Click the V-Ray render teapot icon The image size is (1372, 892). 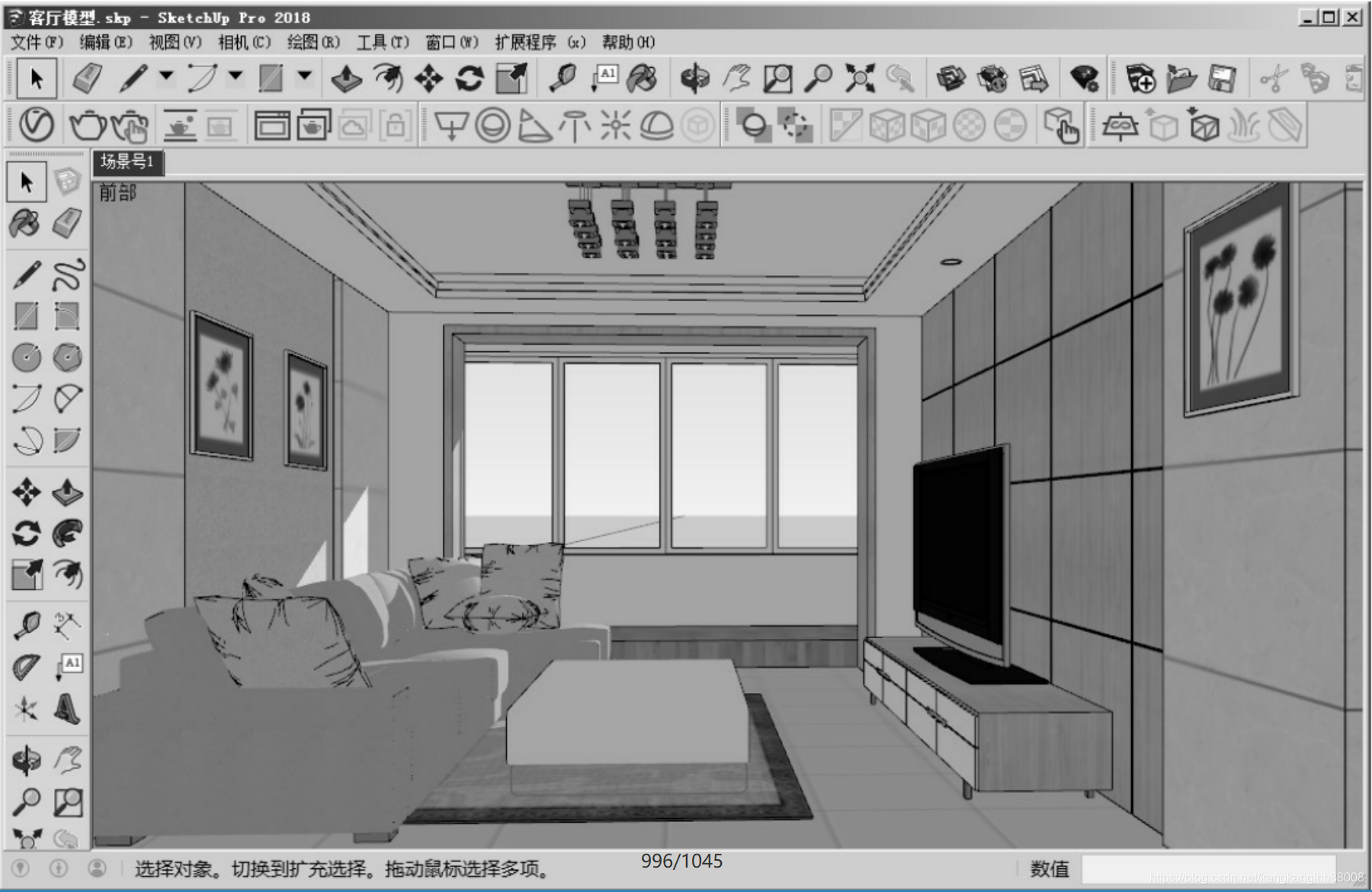click(88, 125)
